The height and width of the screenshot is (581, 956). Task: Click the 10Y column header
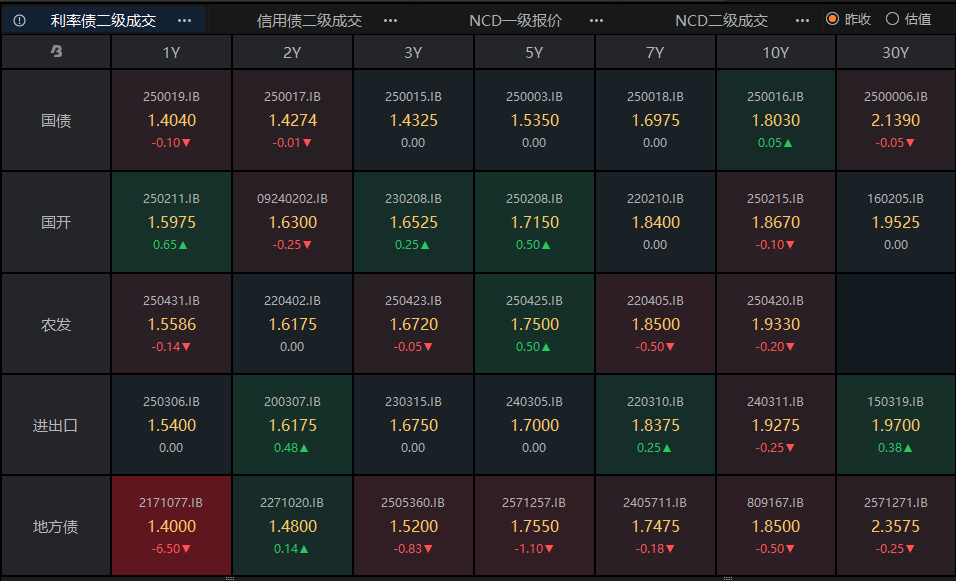pos(776,52)
